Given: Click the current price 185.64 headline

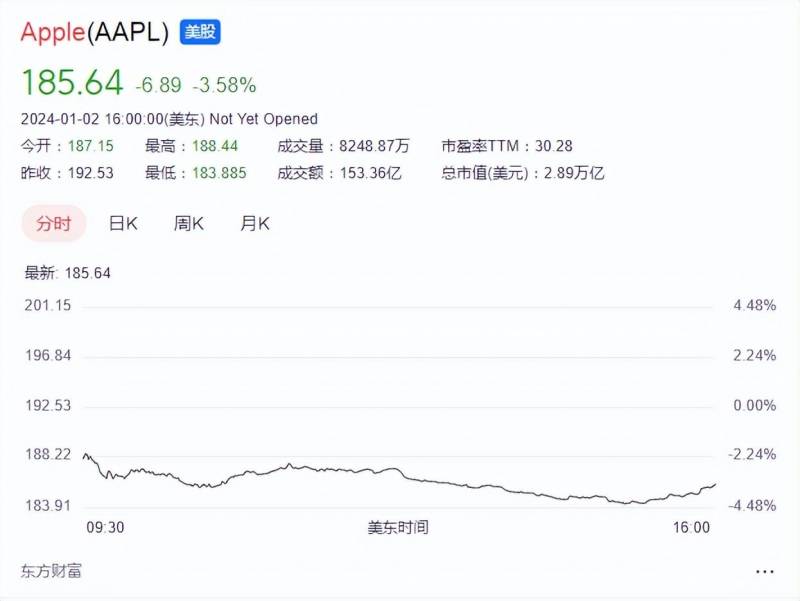Looking at the screenshot, I should coord(72,82).
